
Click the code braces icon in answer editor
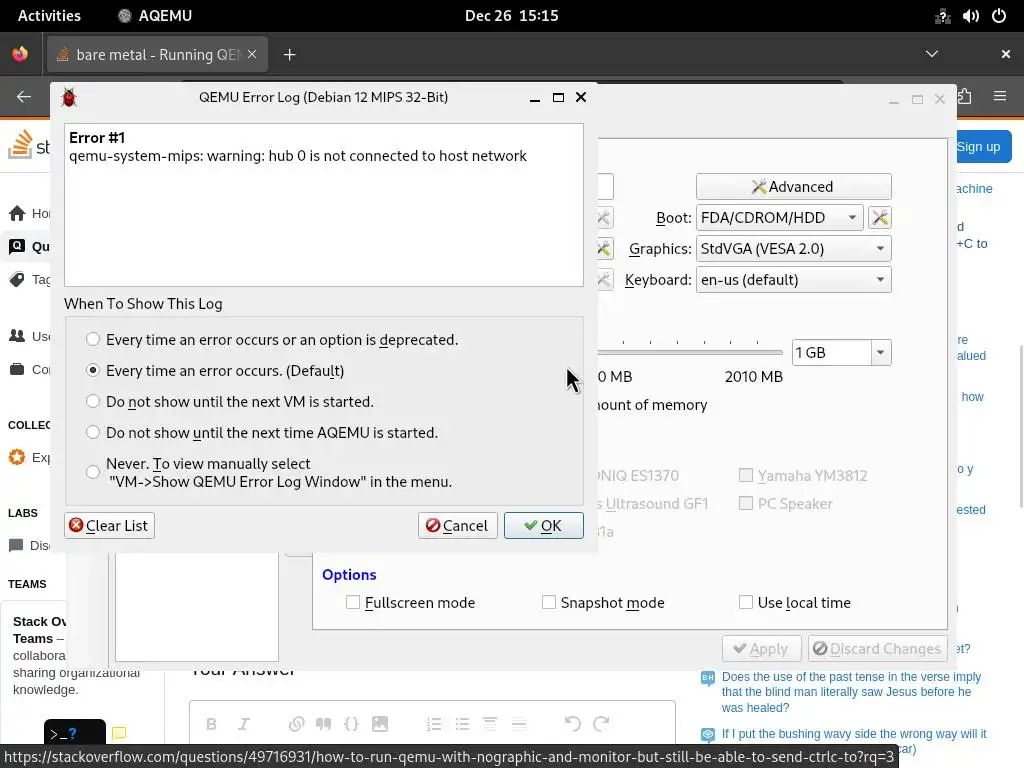(x=351, y=724)
